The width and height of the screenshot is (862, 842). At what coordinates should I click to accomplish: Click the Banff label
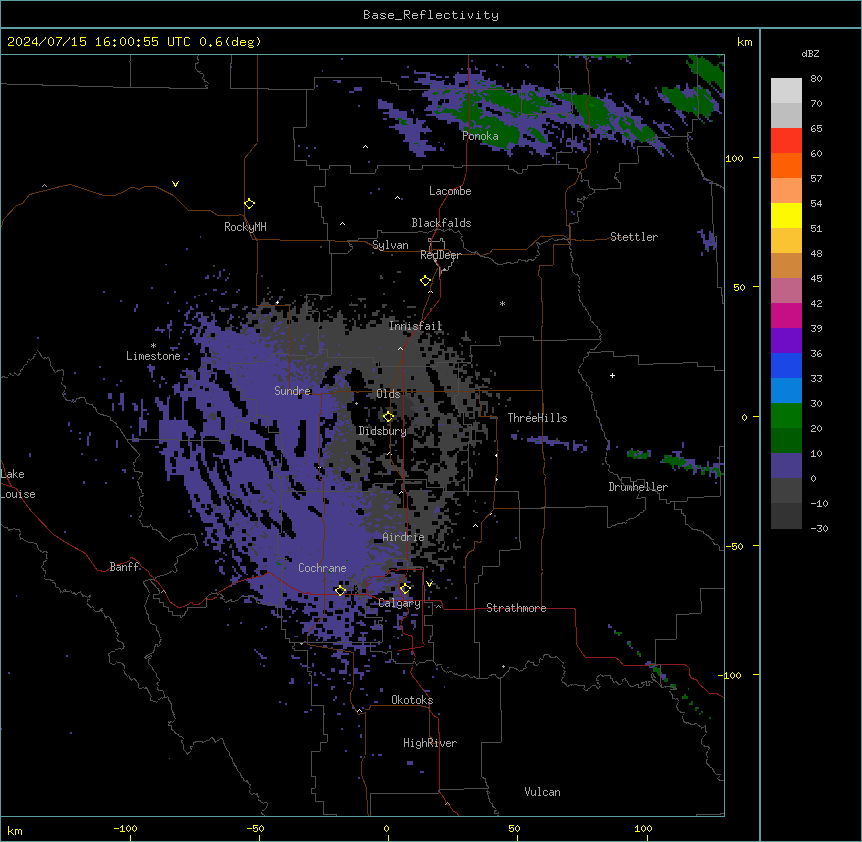pos(124,567)
